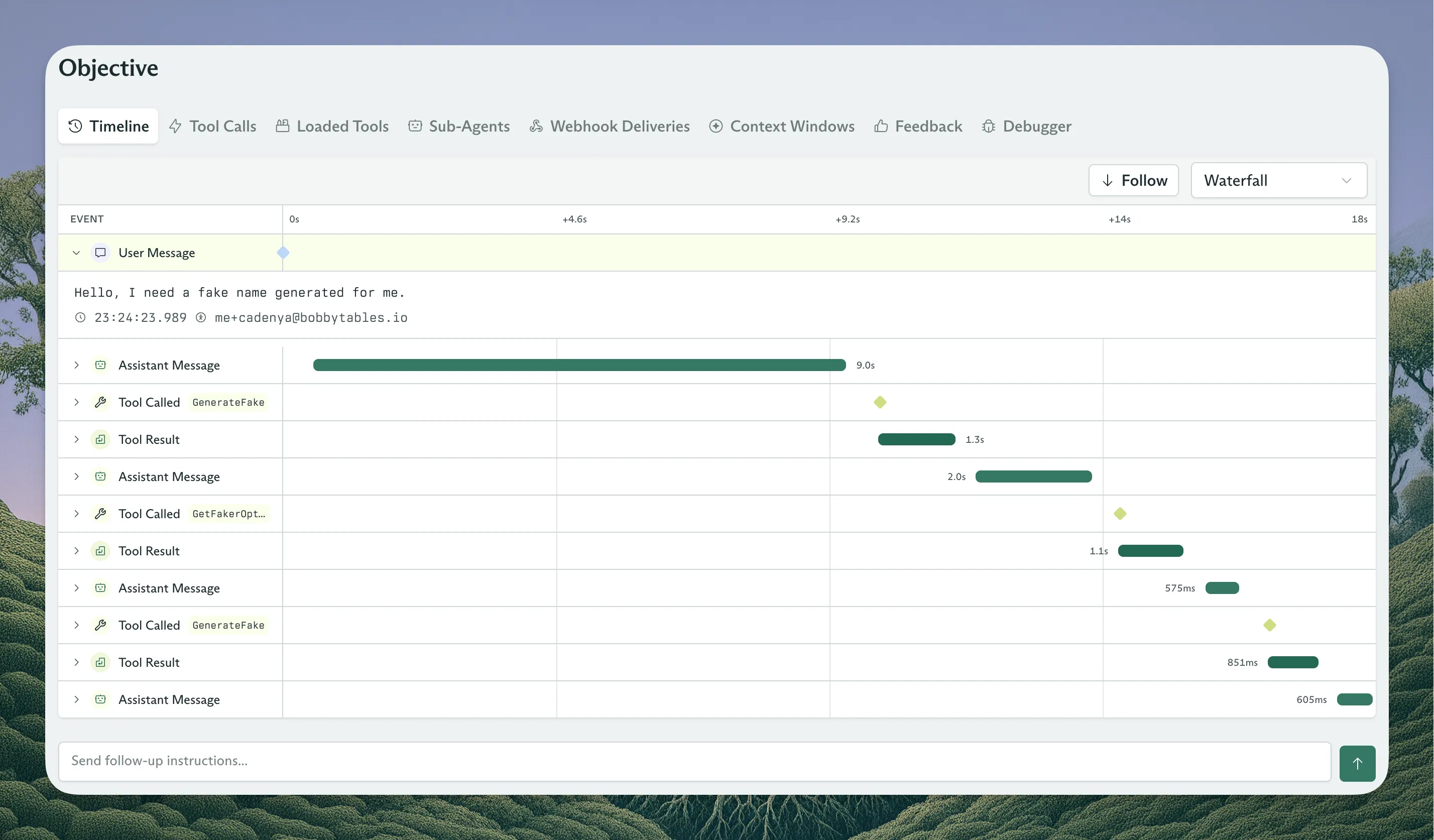
Task: Click the 605ms Assistant Message duration bar
Action: 1355,699
